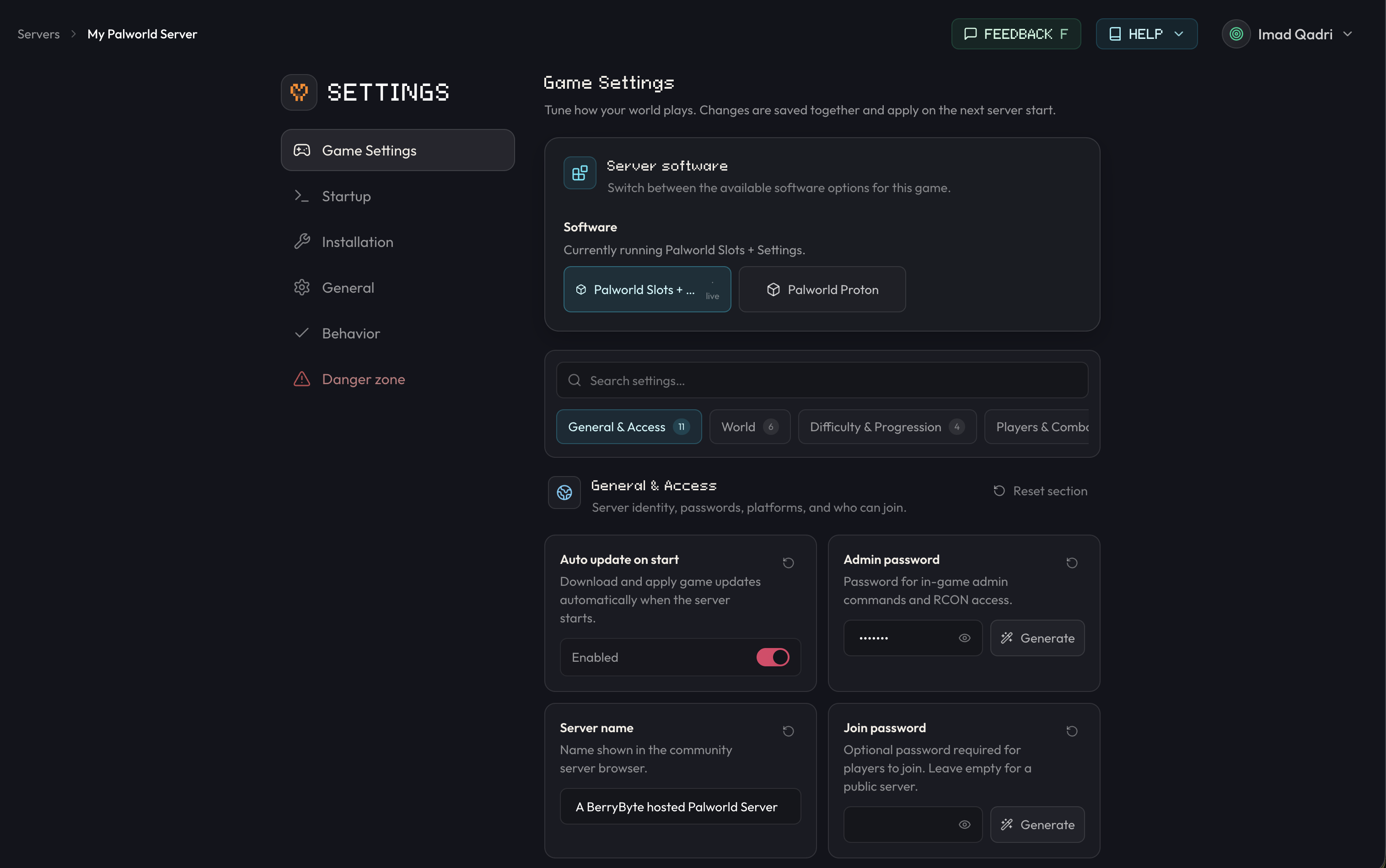
Task: Select the General & Access tab
Action: [629, 427]
